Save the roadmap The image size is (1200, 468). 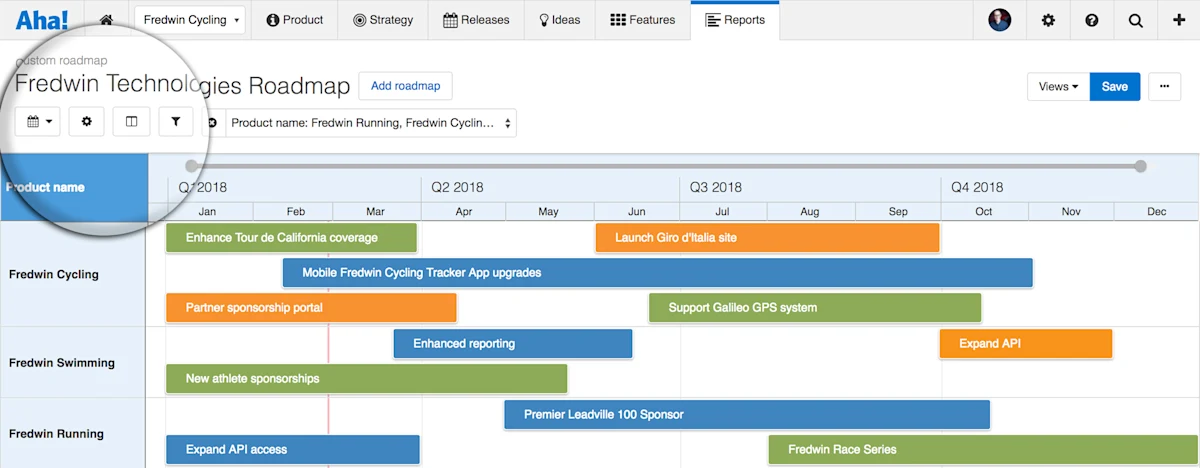pyautogui.click(x=1115, y=86)
